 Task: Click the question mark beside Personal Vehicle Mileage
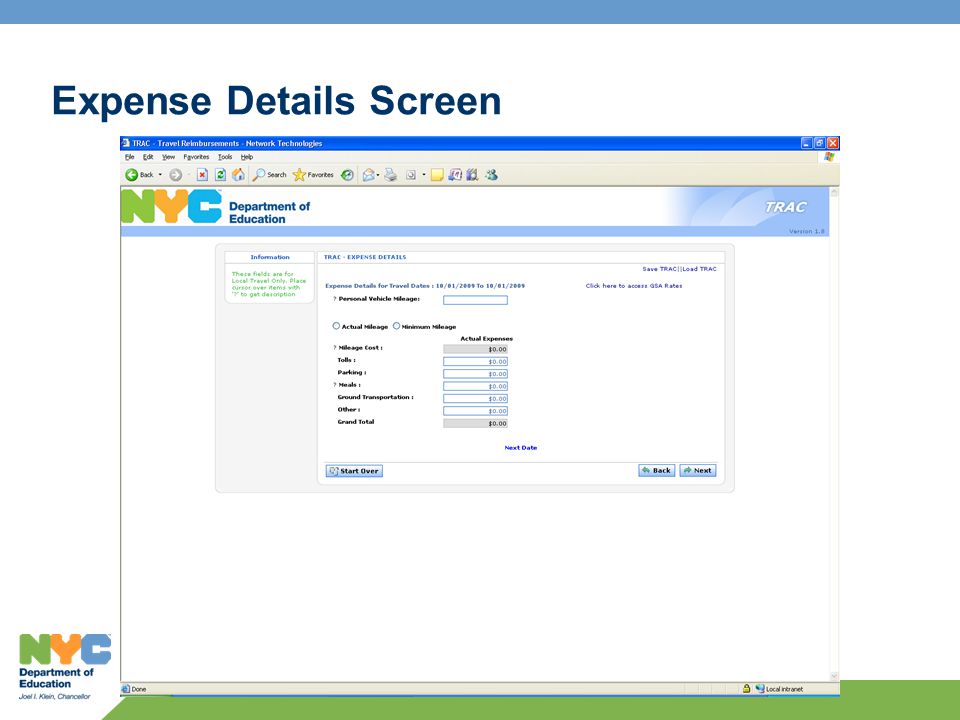pos(334,299)
